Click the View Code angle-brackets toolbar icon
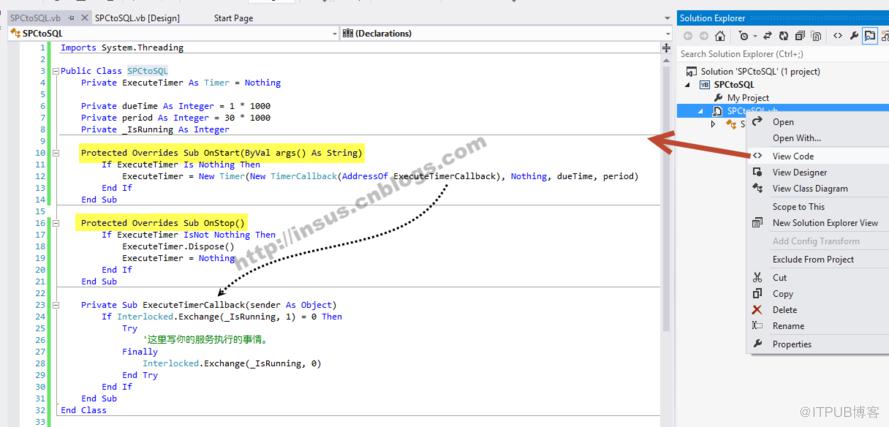This screenshot has height=427, width=889. [837, 36]
